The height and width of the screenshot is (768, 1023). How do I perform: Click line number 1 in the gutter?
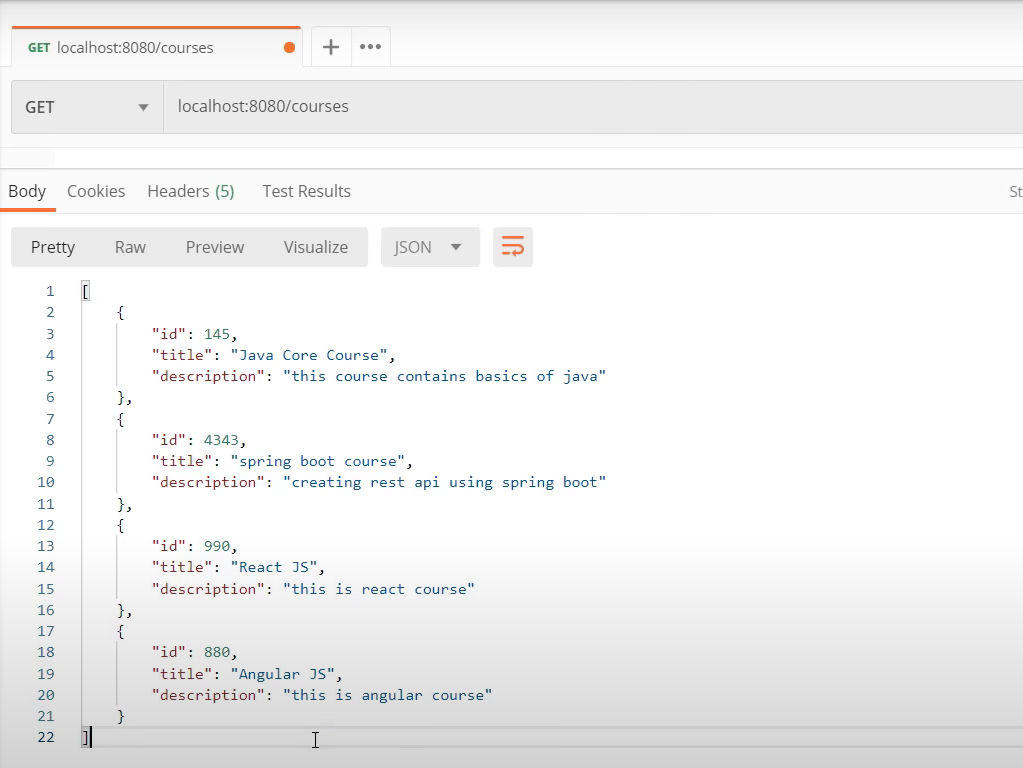pos(50,291)
